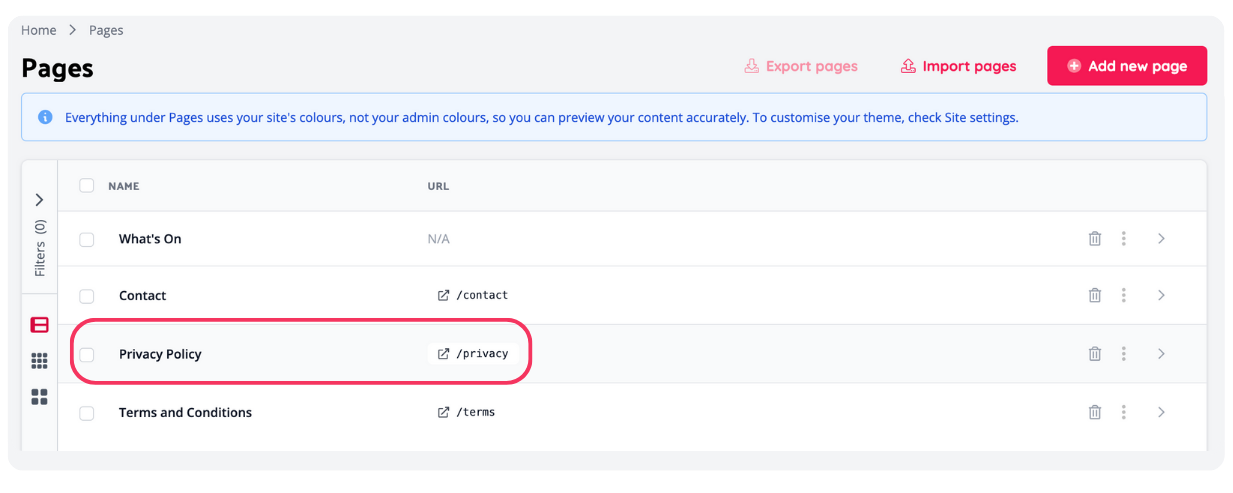Image resolution: width=1233 pixels, height=493 pixels.
Task: Toggle the select-all checkbox in header
Action: [x=87, y=186]
